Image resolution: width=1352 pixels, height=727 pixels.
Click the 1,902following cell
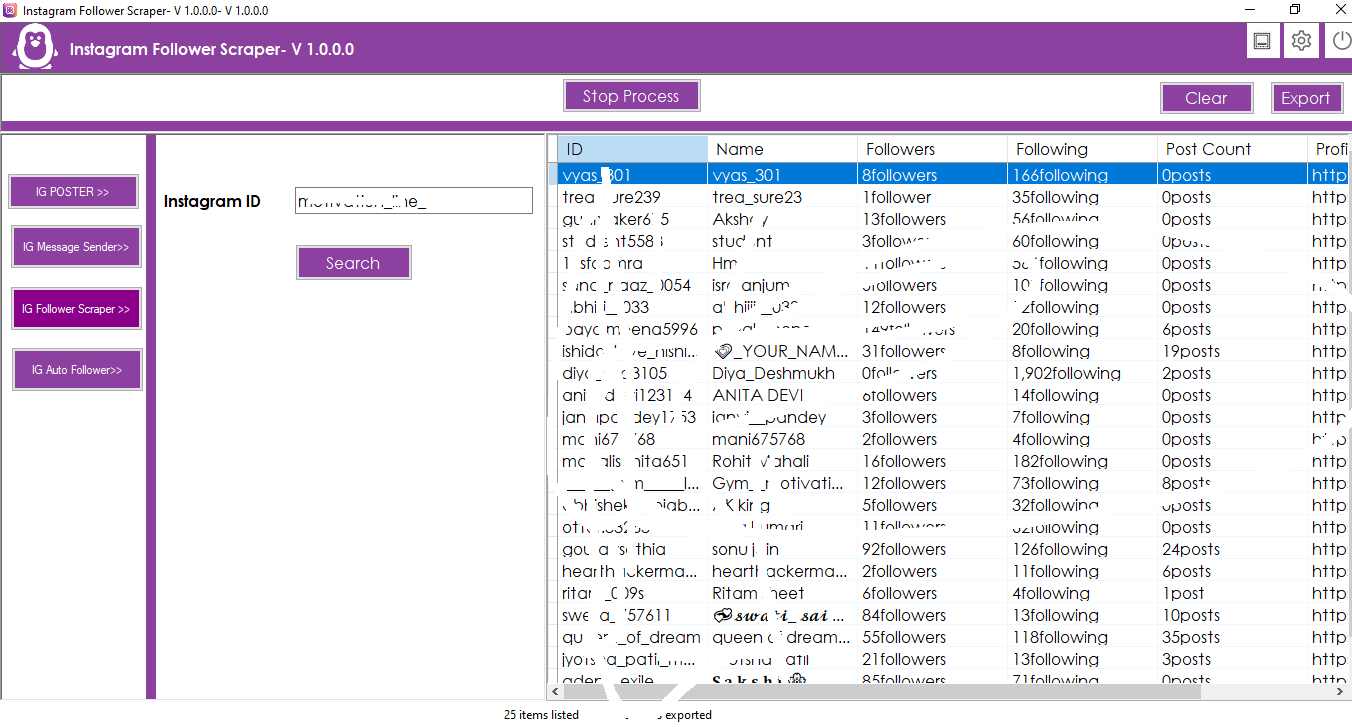point(1082,373)
